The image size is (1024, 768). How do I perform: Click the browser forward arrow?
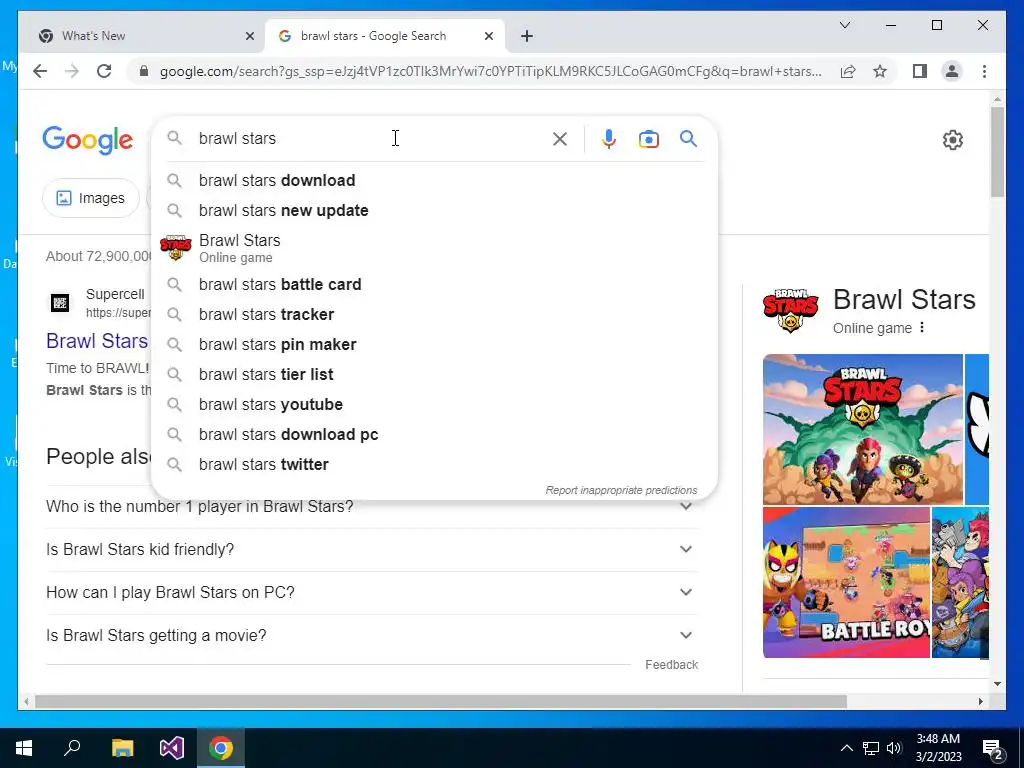tap(72, 71)
